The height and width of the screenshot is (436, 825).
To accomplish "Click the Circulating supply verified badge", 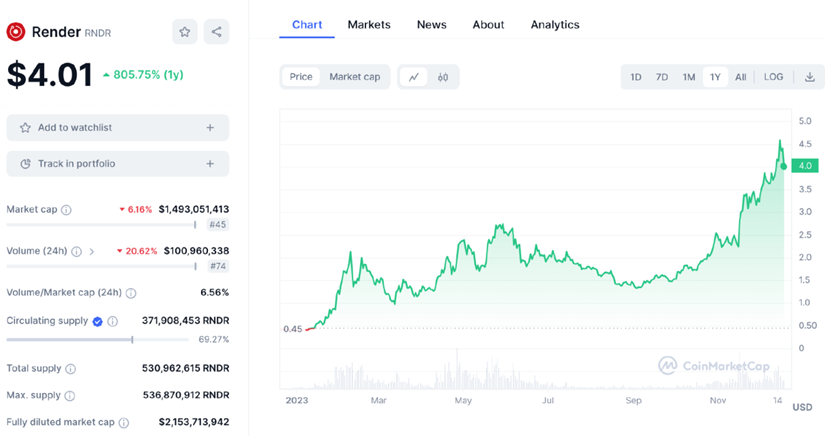I will click(x=97, y=321).
